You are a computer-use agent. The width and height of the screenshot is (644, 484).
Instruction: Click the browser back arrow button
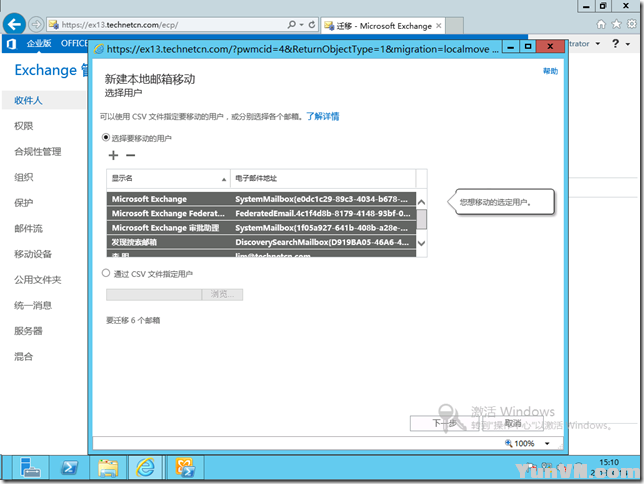14,25
